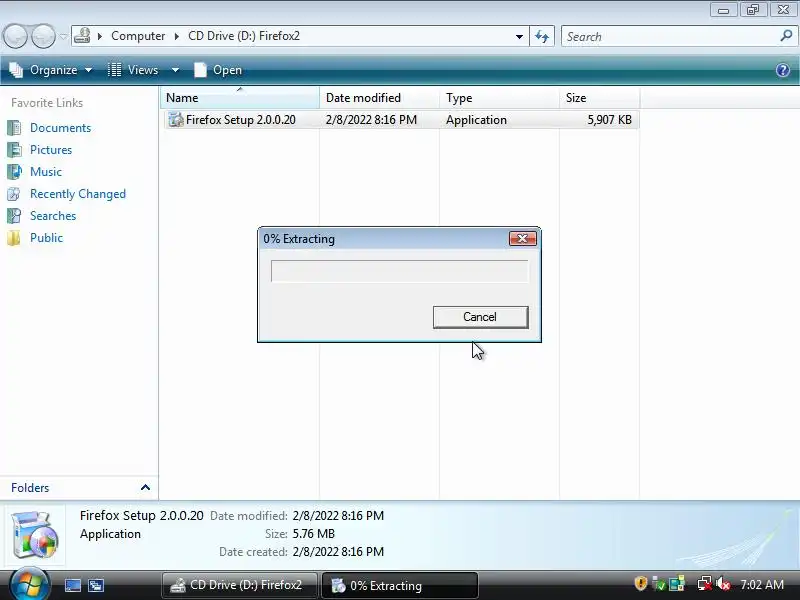Viewport: 800px width, 600px height.
Task: Click the Searches icon
Action: tap(14, 216)
